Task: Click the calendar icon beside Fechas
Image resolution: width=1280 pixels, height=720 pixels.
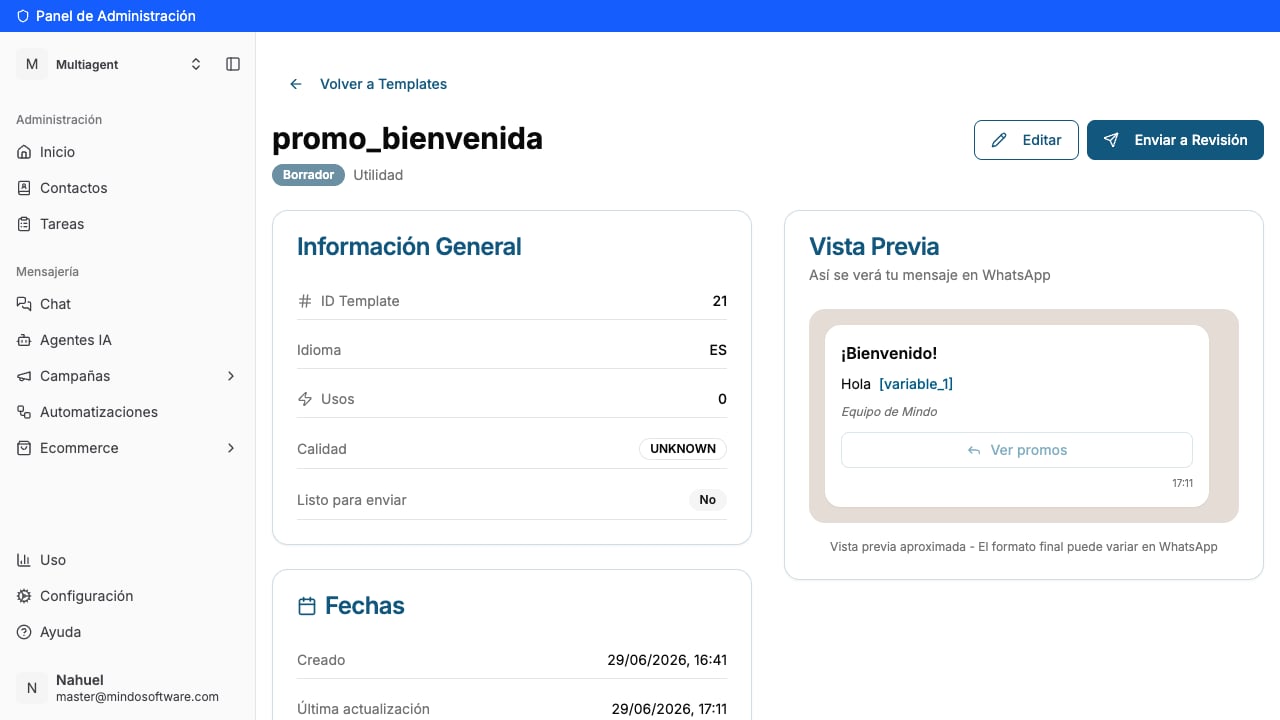Action: (307, 606)
